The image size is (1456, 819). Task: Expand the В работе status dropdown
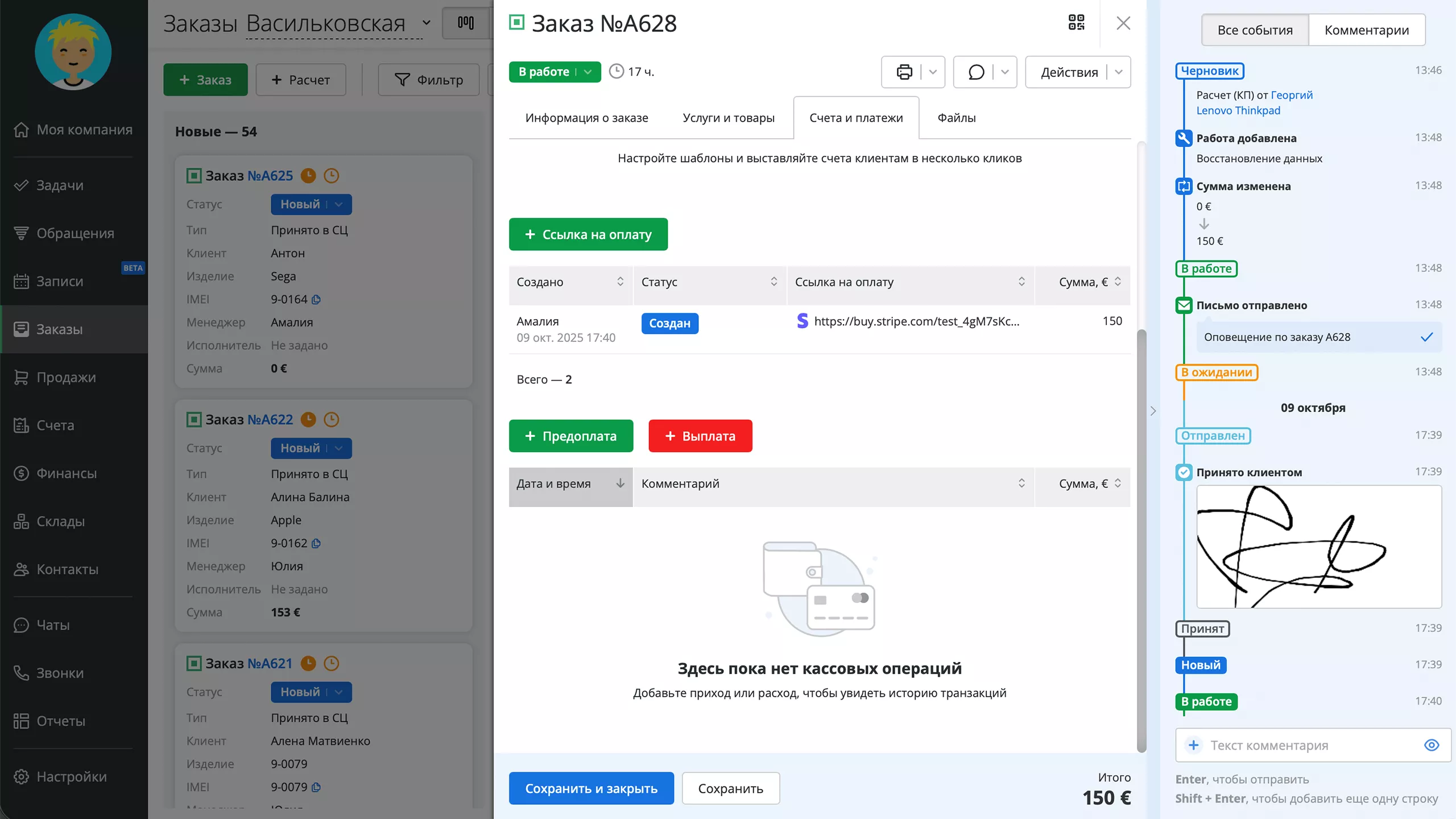[x=588, y=72]
